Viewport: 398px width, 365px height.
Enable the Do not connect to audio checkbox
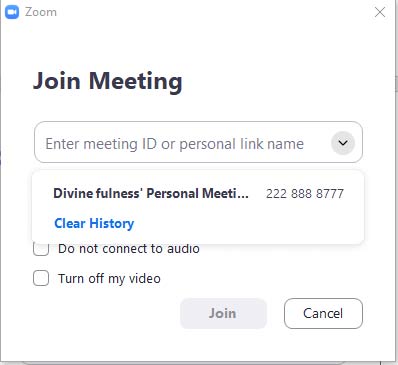[41, 249]
